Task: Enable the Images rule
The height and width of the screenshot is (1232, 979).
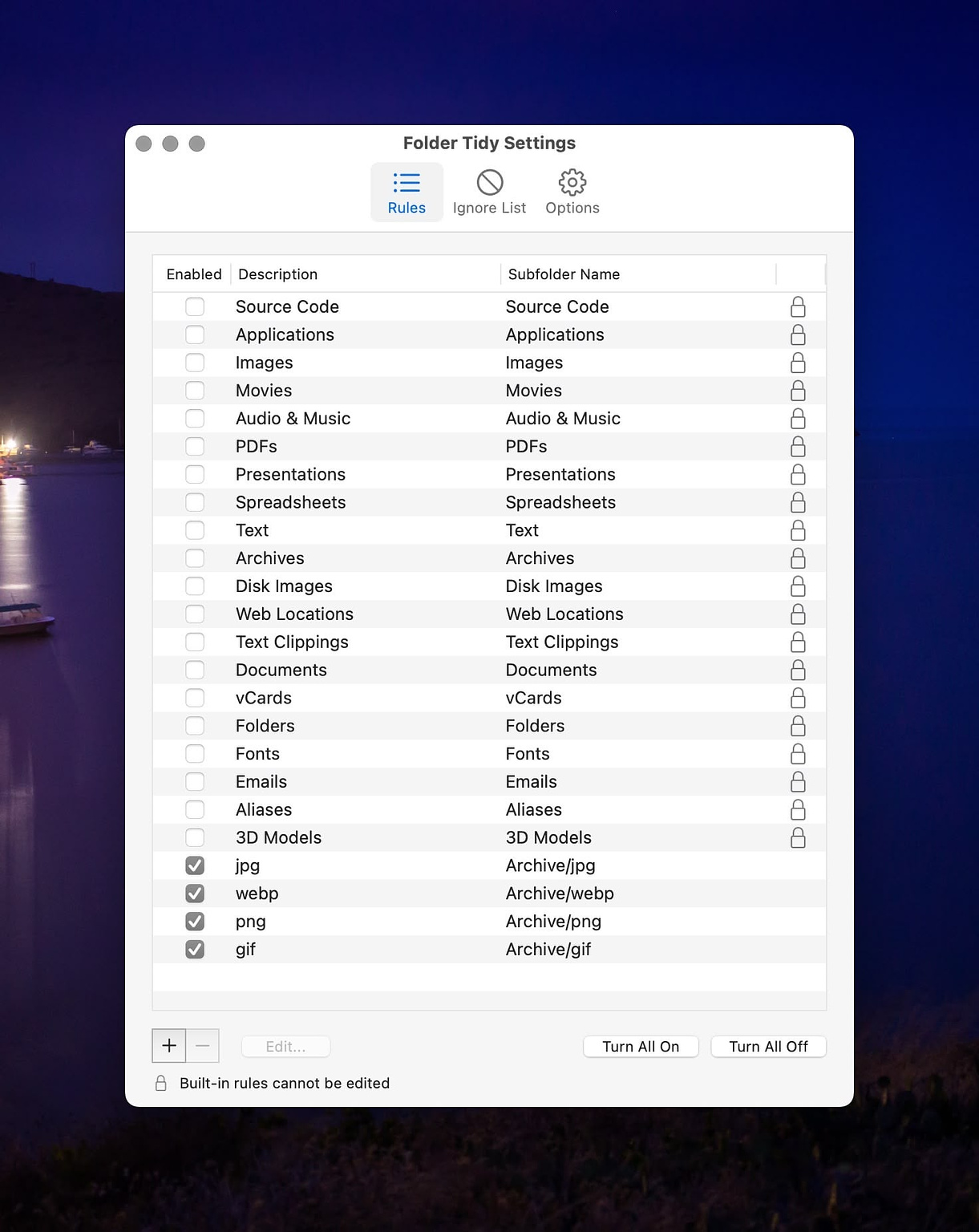Action: 195,363
